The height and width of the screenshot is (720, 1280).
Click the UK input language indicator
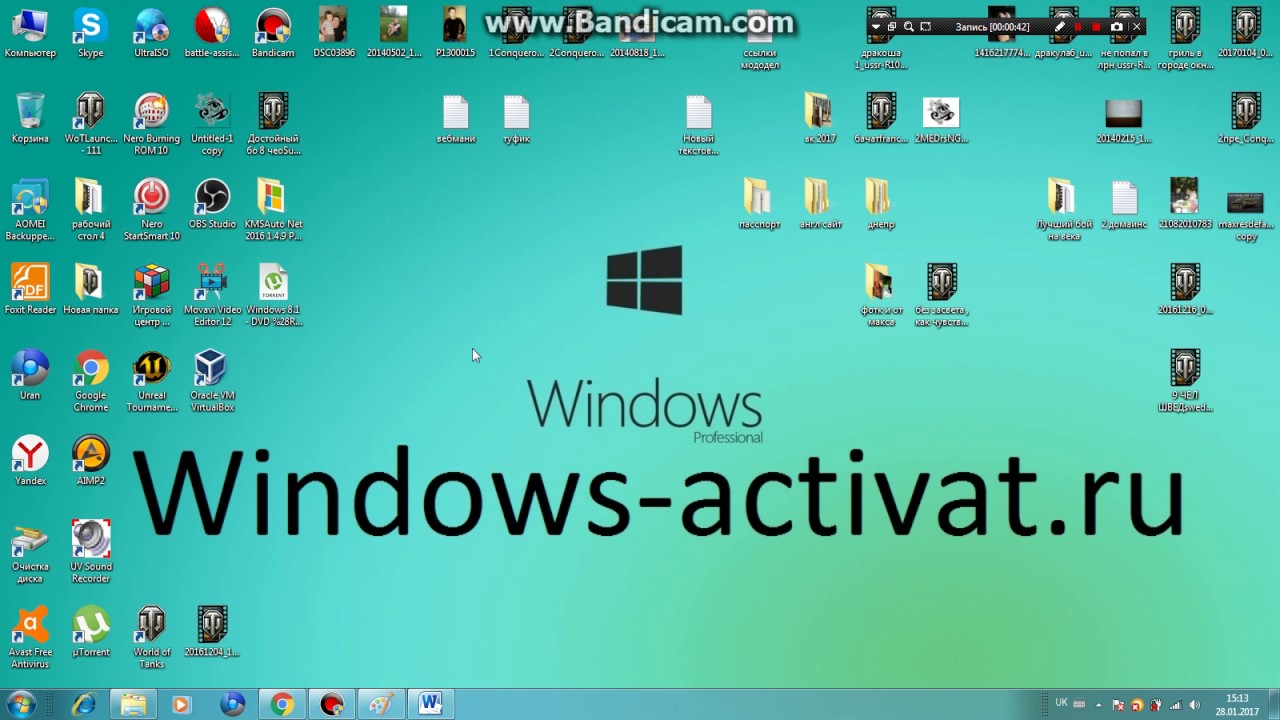click(x=1062, y=703)
